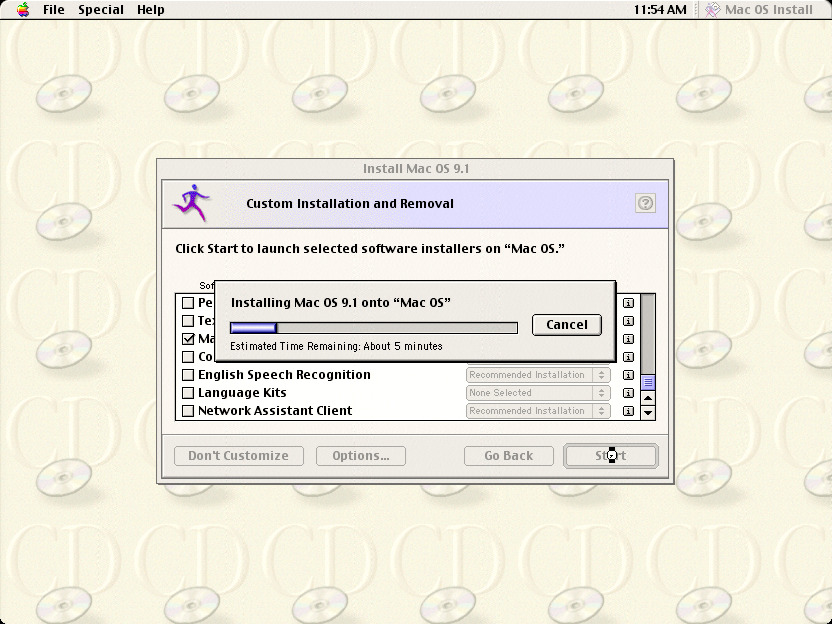Viewport: 832px width, 624px height.
Task: Select the Network Assistant Client label
Action: click(275, 411)
